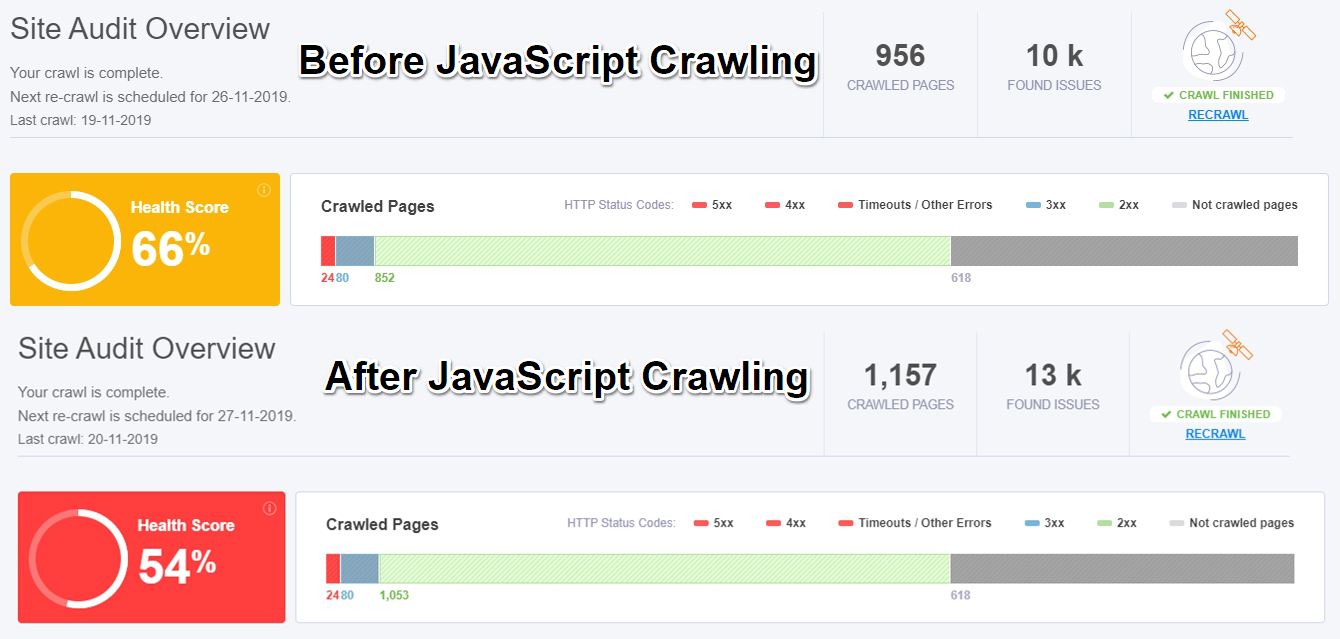This screenshot has width=1340, height=639.
Task: Click the crawl finished checkmark icon
Action: [x=1168, y=95]
